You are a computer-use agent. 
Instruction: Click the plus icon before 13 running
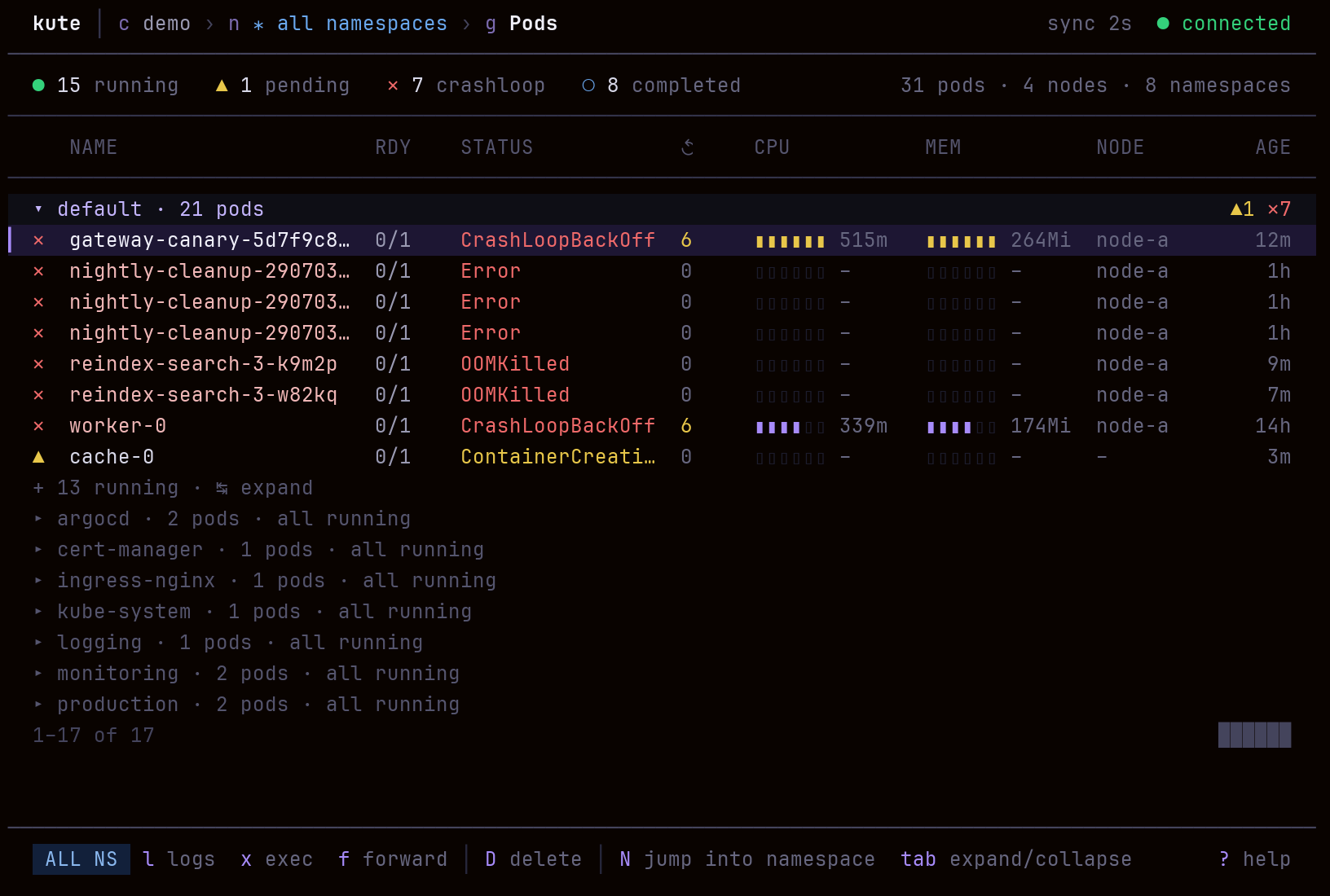click(x=38, y=488)
